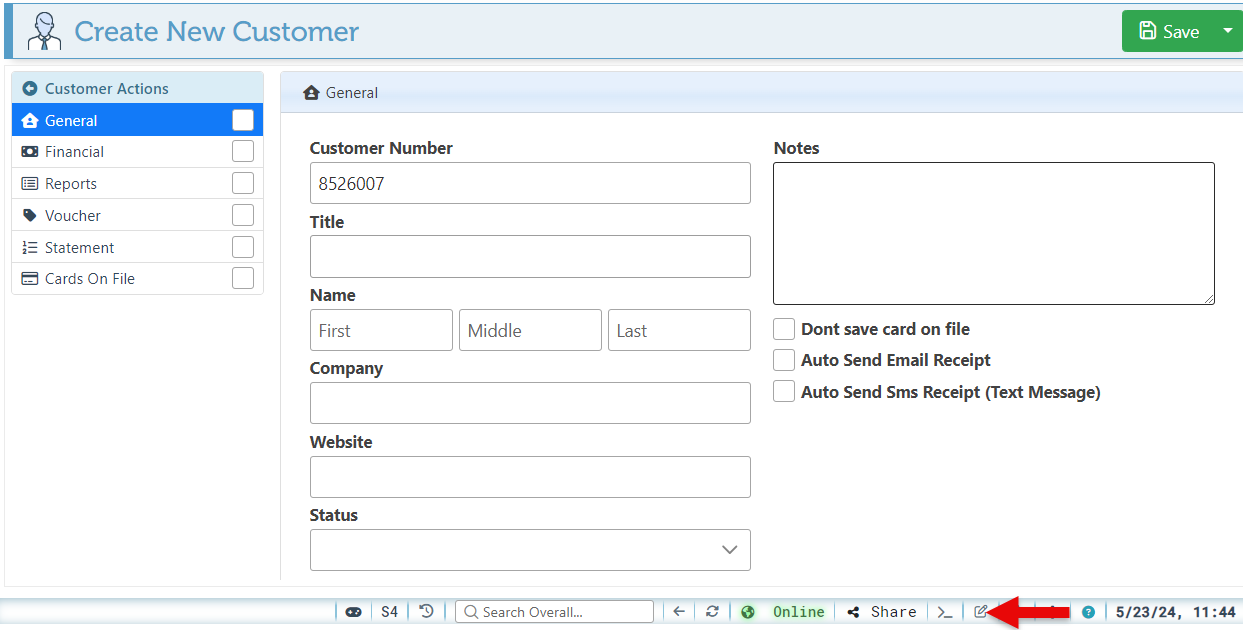Open the help question mark icon
This screenshot has width=1243, height=630.
tap(1088, 612)
